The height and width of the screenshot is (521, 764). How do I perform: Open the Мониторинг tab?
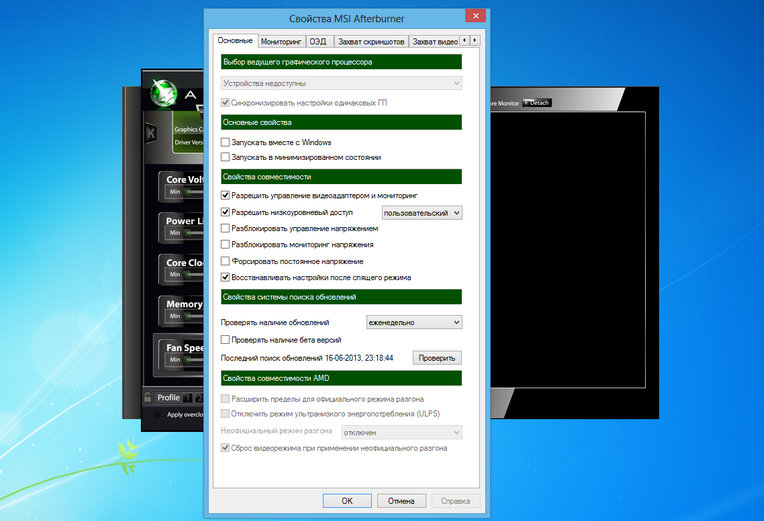[x=281, y=41]
